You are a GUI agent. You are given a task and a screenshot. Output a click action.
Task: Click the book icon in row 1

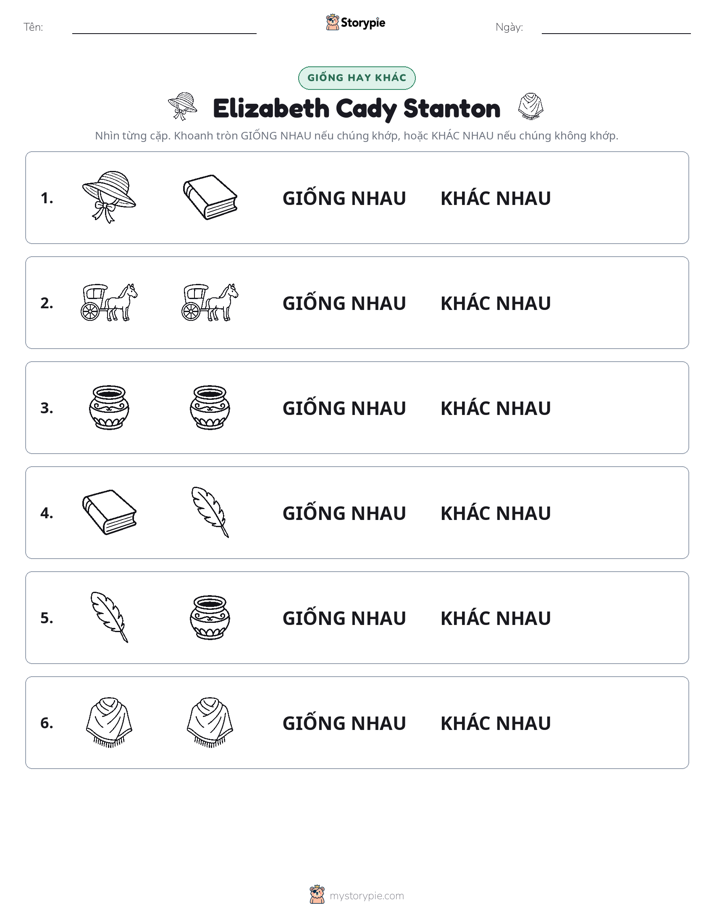[210, 197]
